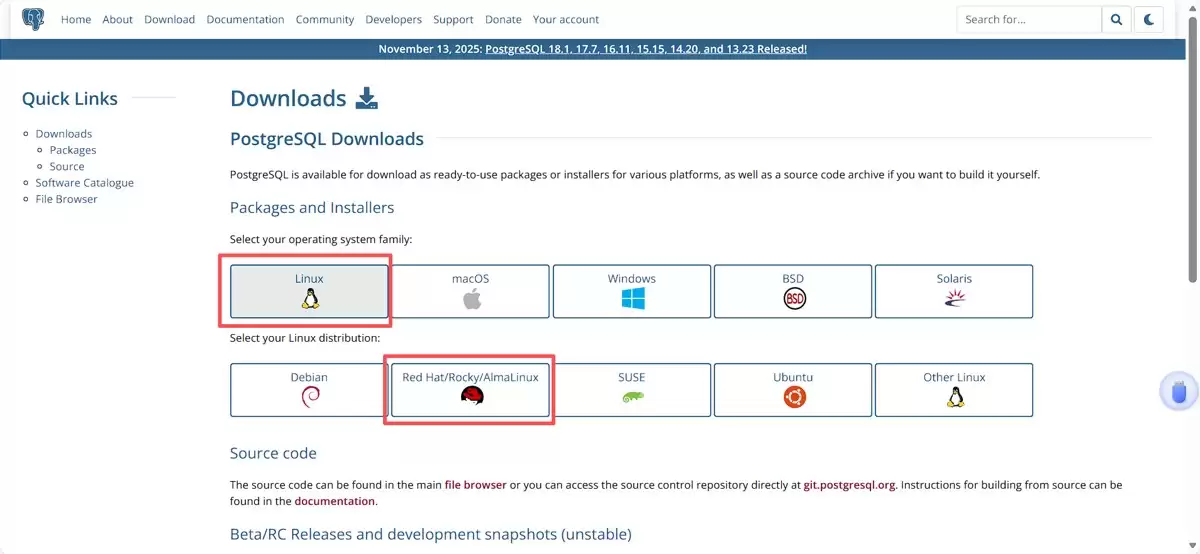Select the macOS operating system tile
This screenshot has height=554, width=1200.
(471, 291)
